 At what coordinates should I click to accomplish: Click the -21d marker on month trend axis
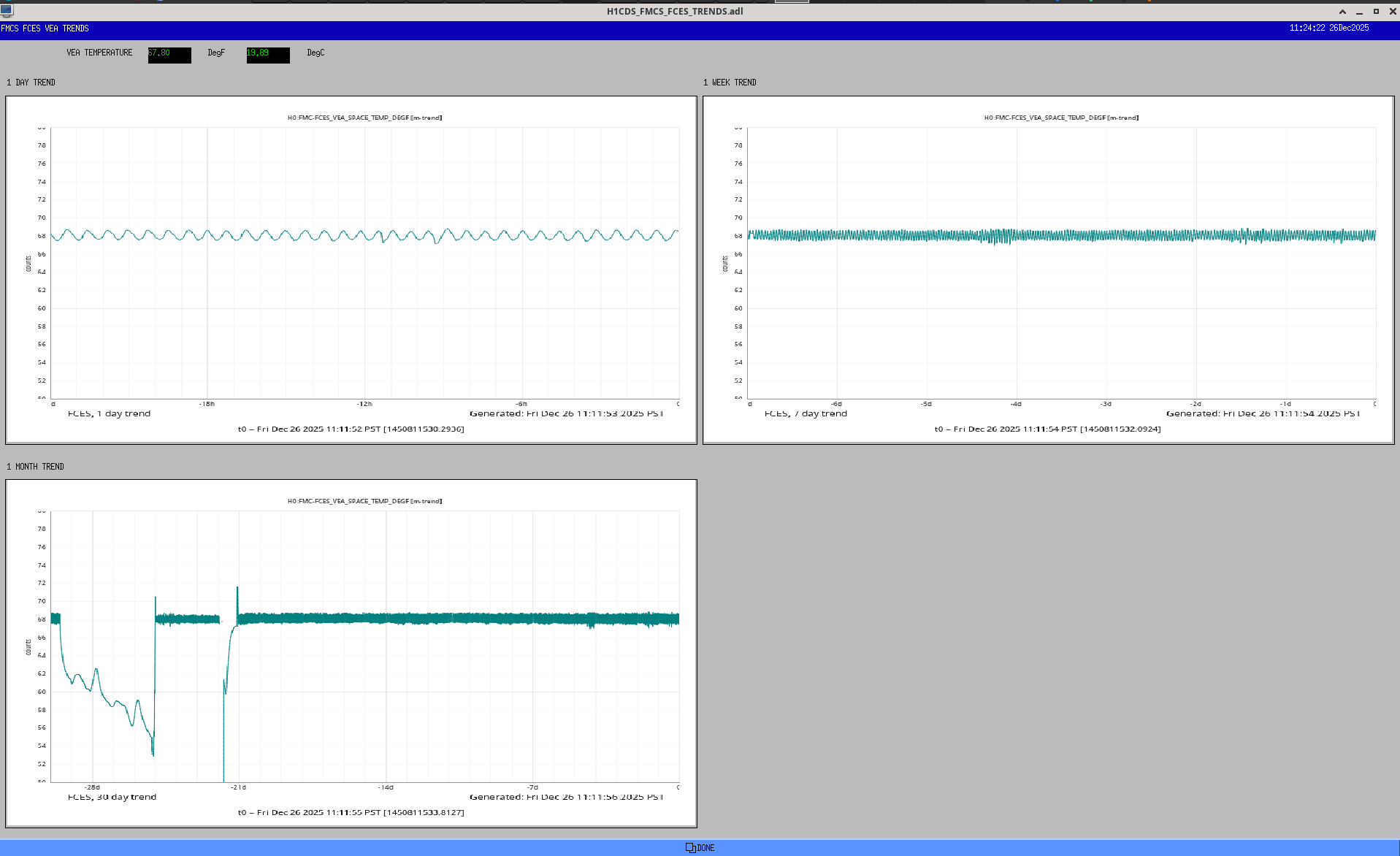point(238,787)
